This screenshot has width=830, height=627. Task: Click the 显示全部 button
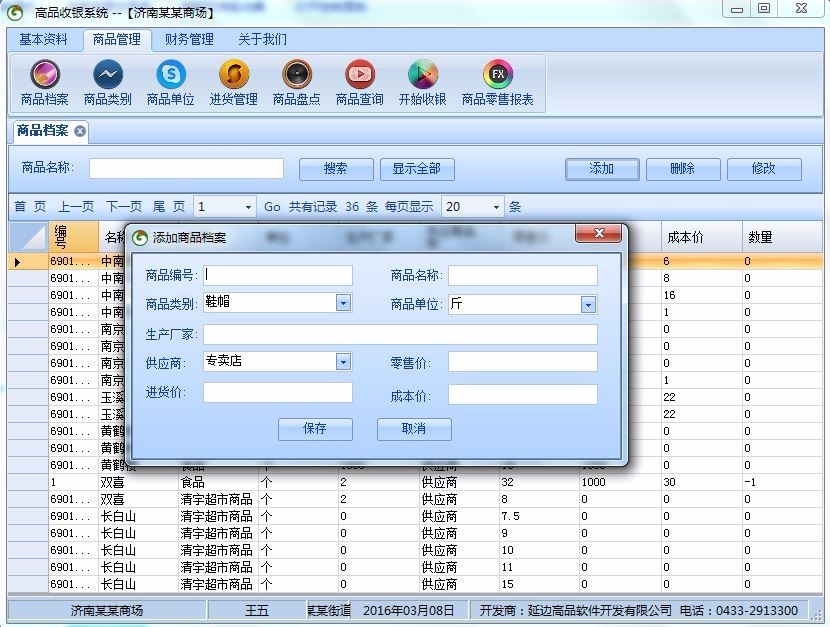click(417, 169)
